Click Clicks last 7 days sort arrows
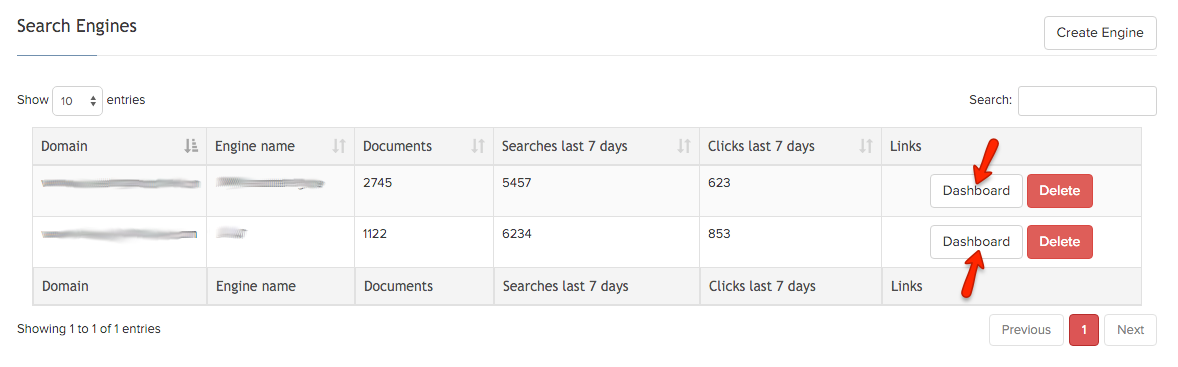This screenshot has width=1178, height=367. (865, 146)
